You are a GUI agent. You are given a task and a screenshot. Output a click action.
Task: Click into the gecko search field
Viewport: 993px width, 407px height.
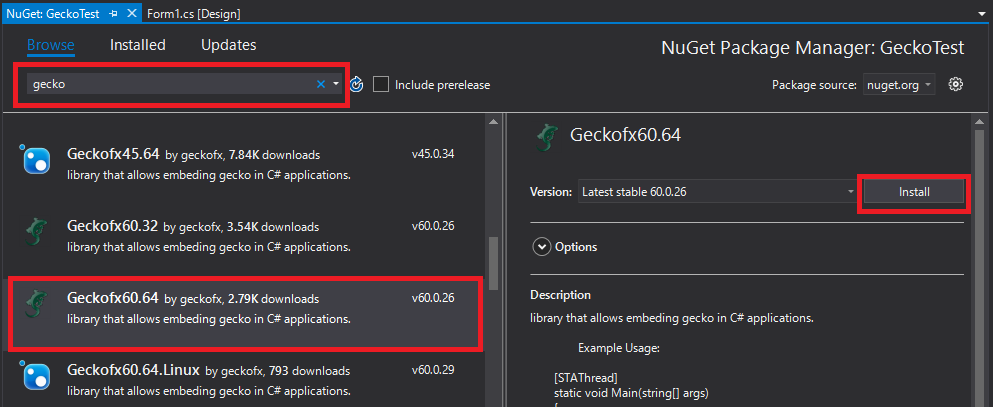pyautogui.click(x=172, y=84)
